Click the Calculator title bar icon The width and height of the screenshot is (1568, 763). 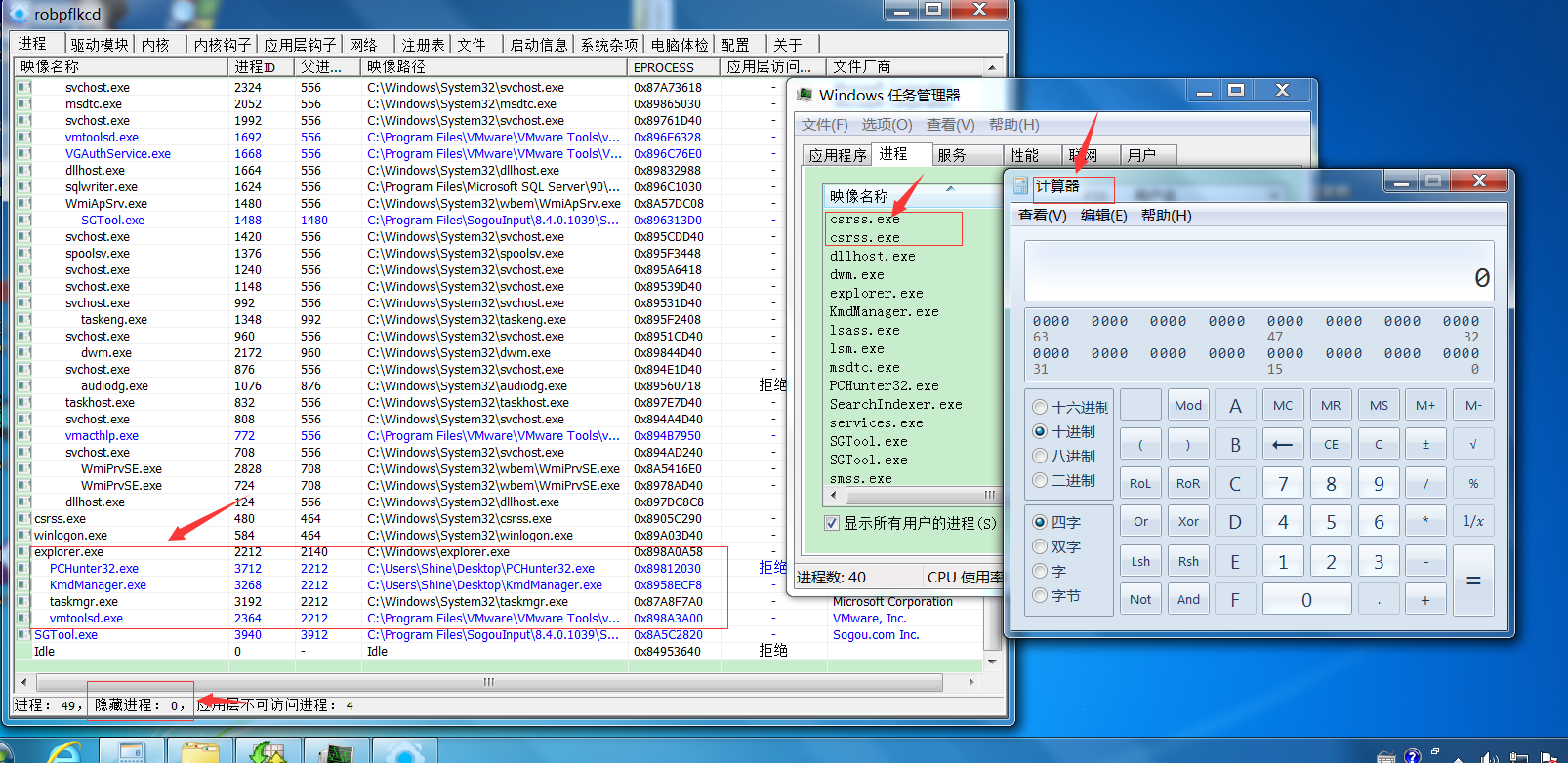click(1021, 185)
